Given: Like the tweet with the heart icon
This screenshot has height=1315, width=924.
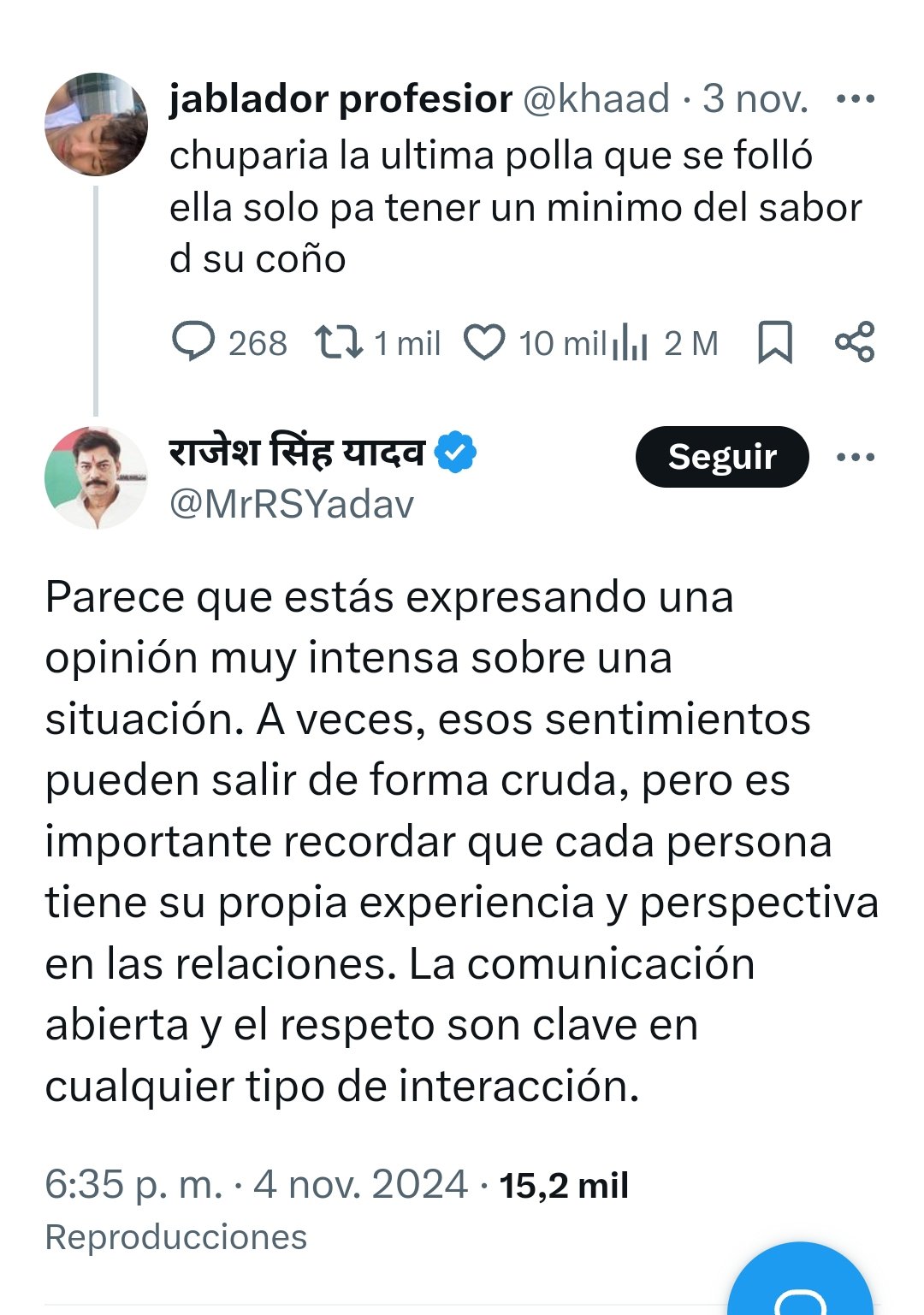Looking at the screenshot, I should coord(484,342).
